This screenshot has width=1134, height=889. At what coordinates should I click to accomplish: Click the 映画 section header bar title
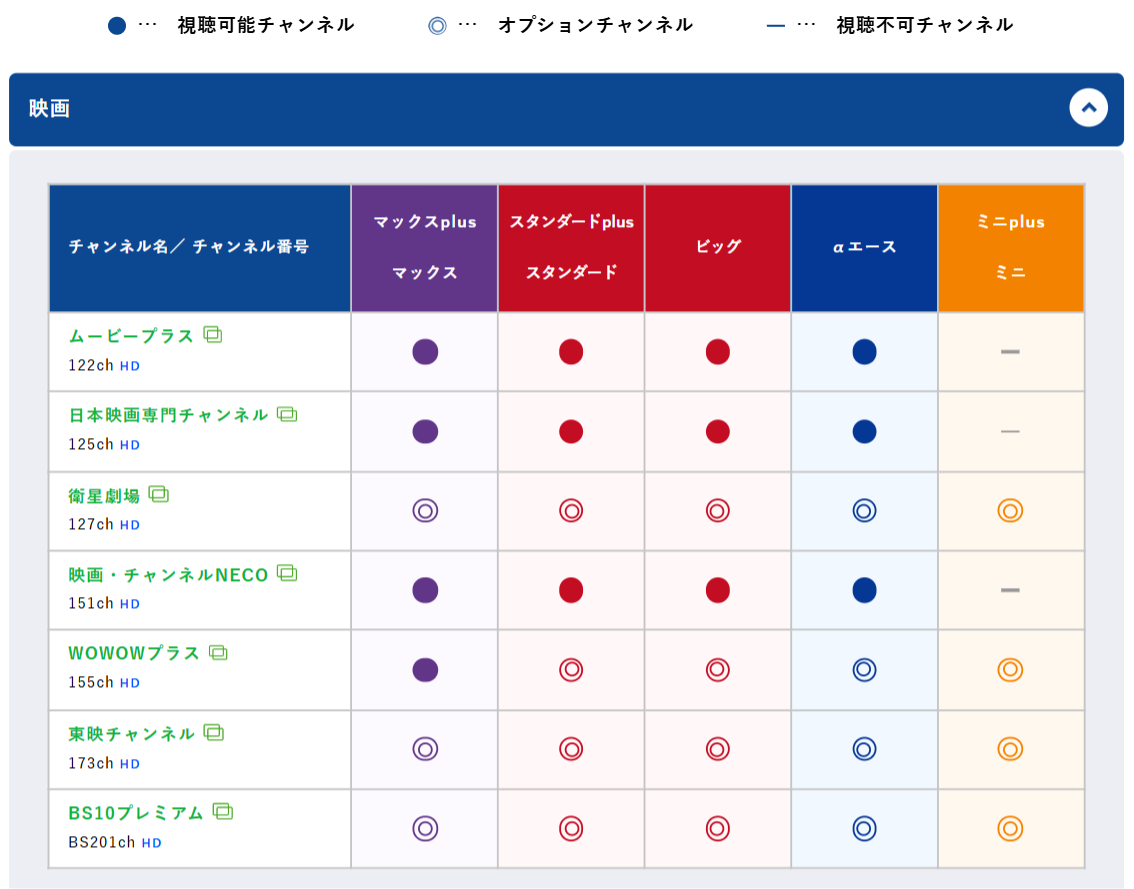click(x=49, y=109)
